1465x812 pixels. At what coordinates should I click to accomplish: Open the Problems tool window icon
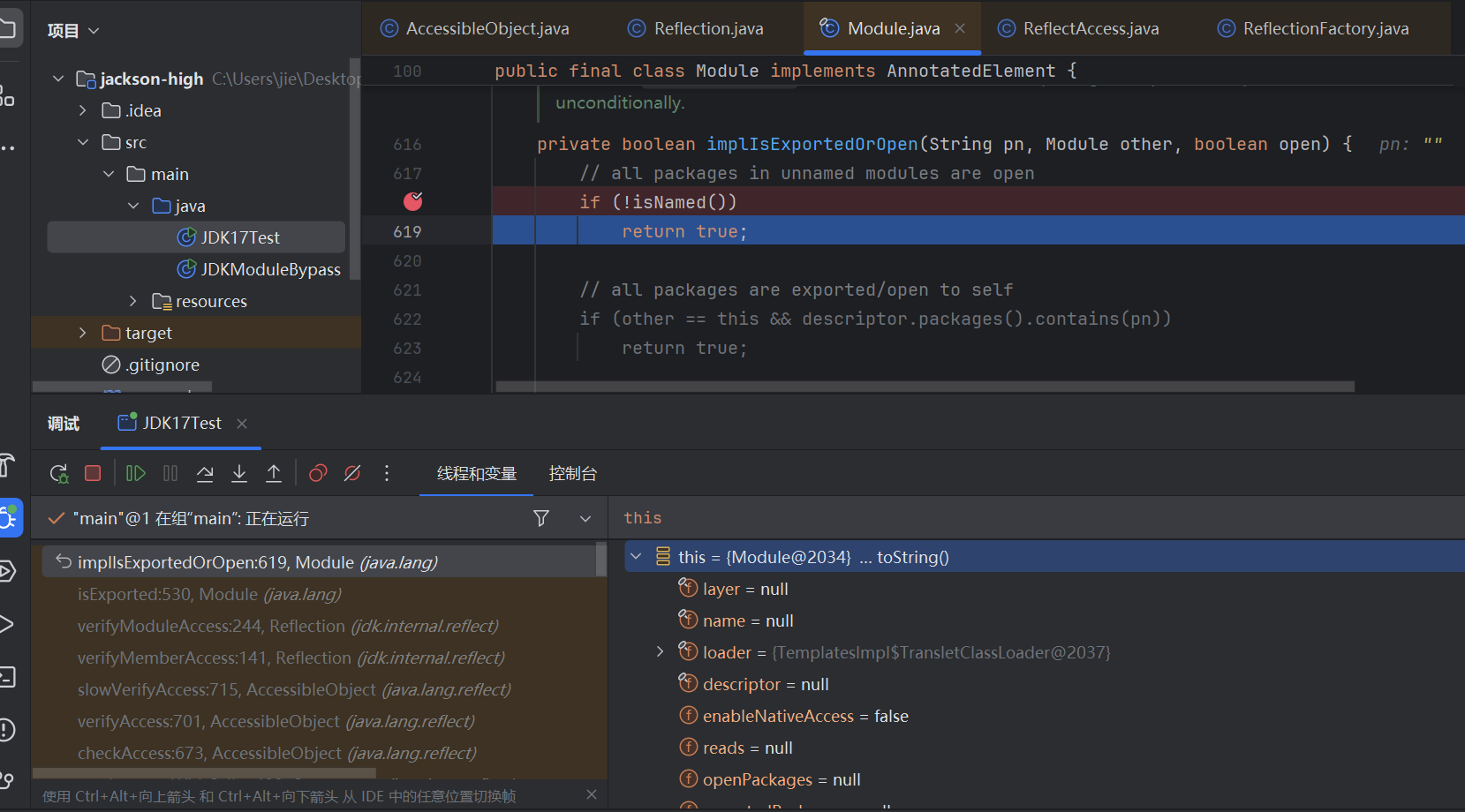pyautogui.click(x=7, y=730)
